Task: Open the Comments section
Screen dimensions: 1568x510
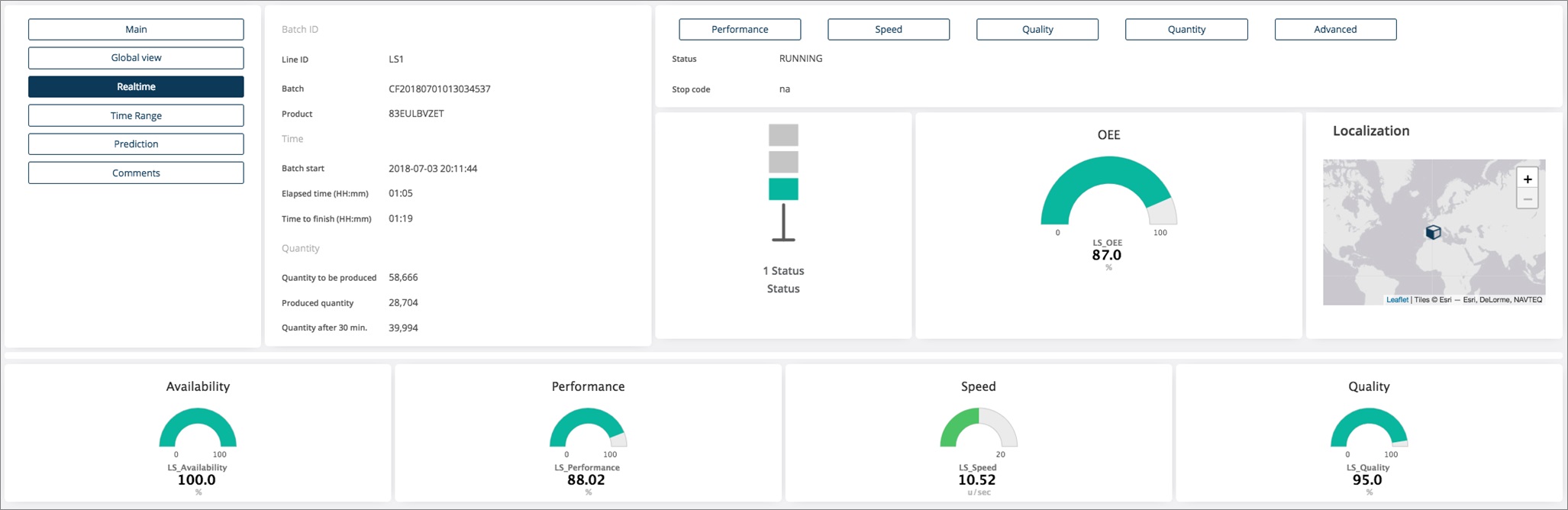Action: click(x=136, y=173)
